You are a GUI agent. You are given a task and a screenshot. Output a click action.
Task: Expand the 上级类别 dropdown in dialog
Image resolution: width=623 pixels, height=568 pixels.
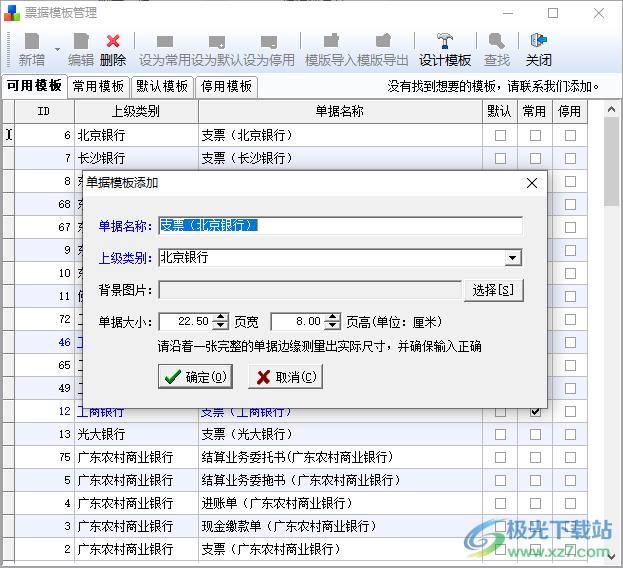click(x=513, y=258)
